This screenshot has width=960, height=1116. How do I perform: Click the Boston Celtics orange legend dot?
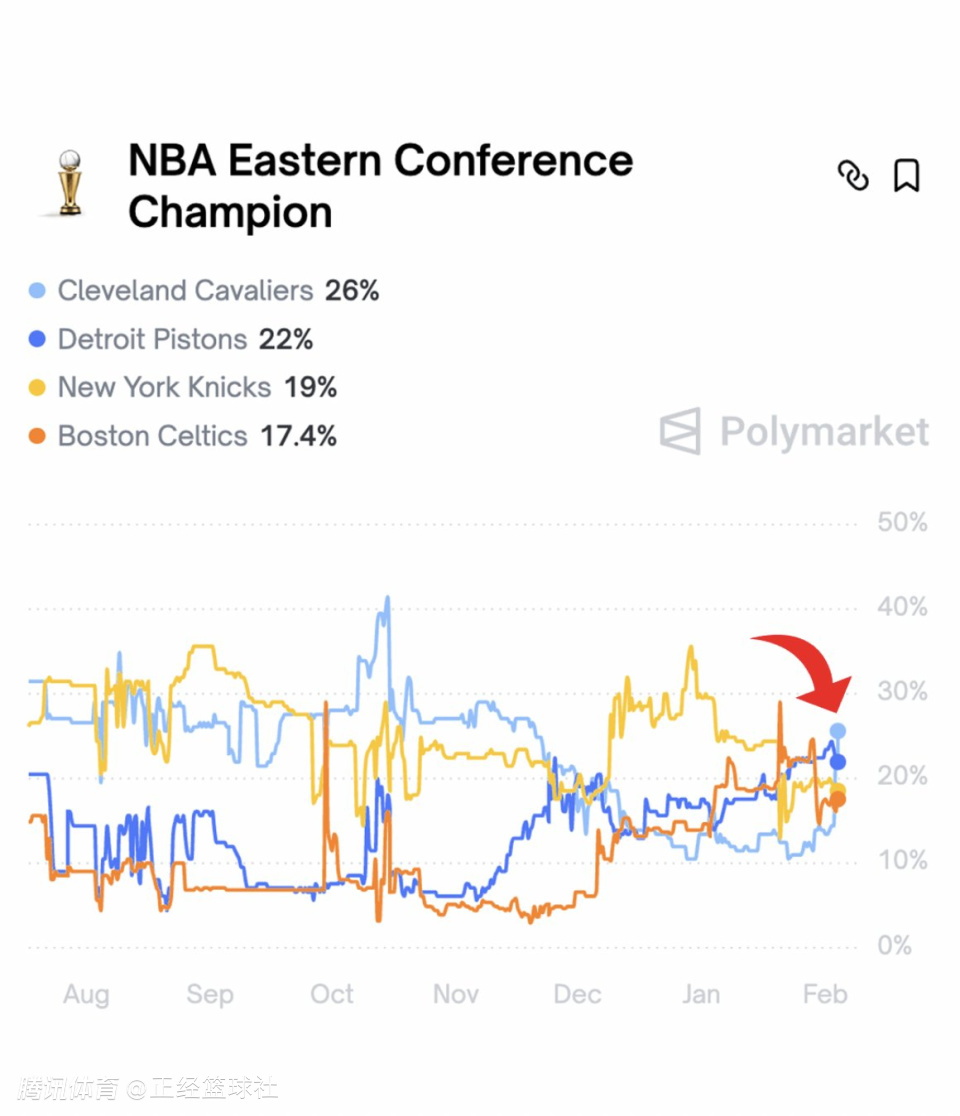(37, 437)
